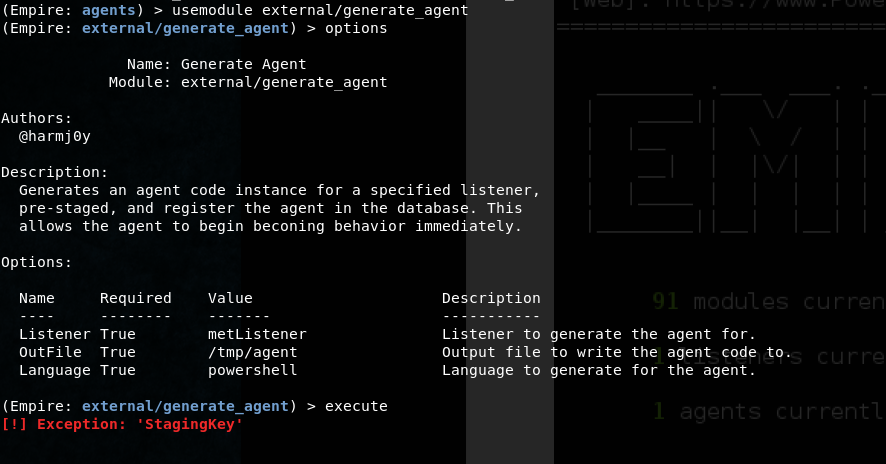Click the 'powershell' value

click(x=253, y=371)
